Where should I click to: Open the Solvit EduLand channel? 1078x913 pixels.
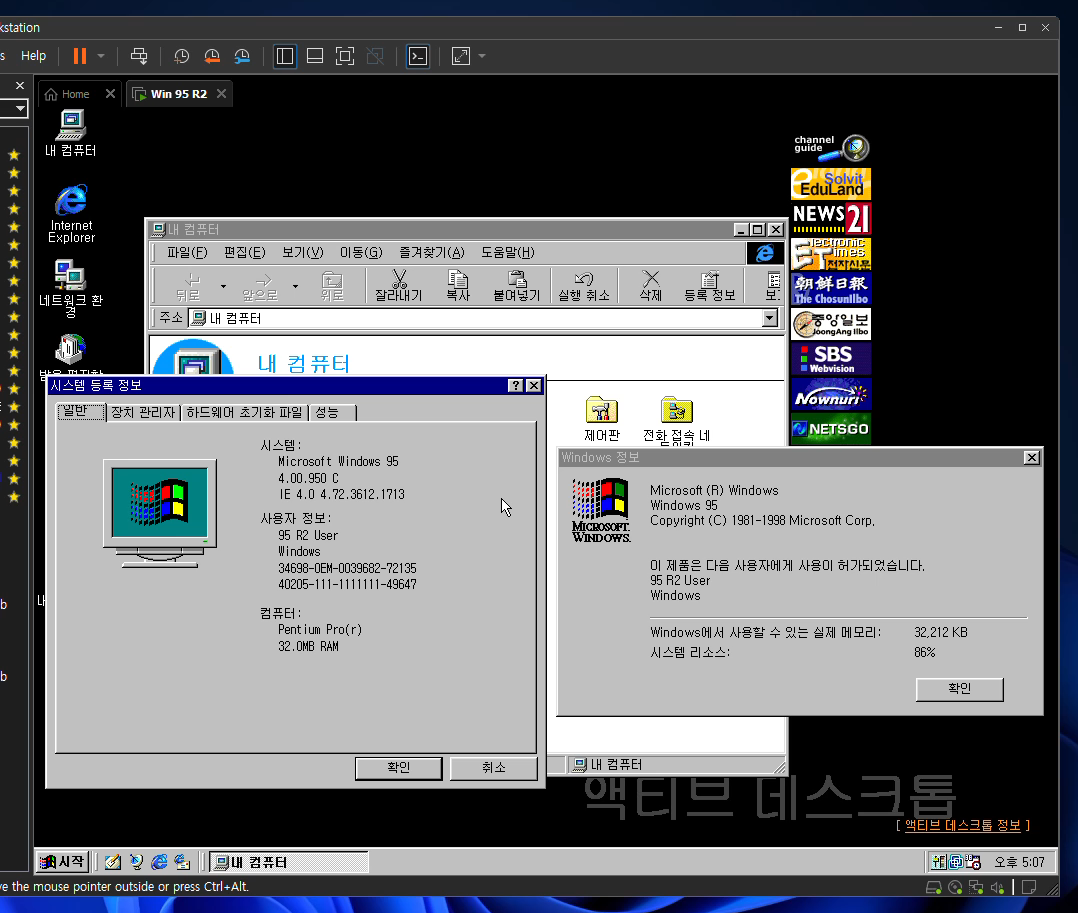point(831,184)
